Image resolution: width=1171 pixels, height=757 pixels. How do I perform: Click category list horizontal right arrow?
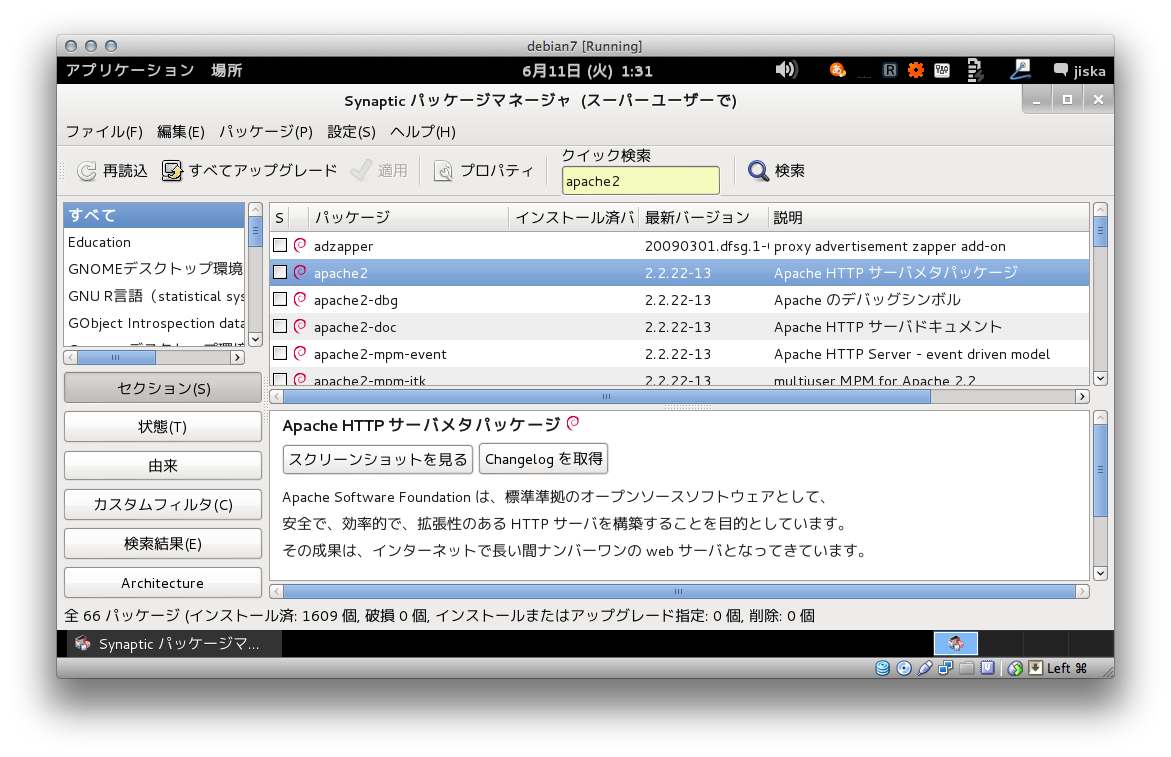click(x=237, y=358)
